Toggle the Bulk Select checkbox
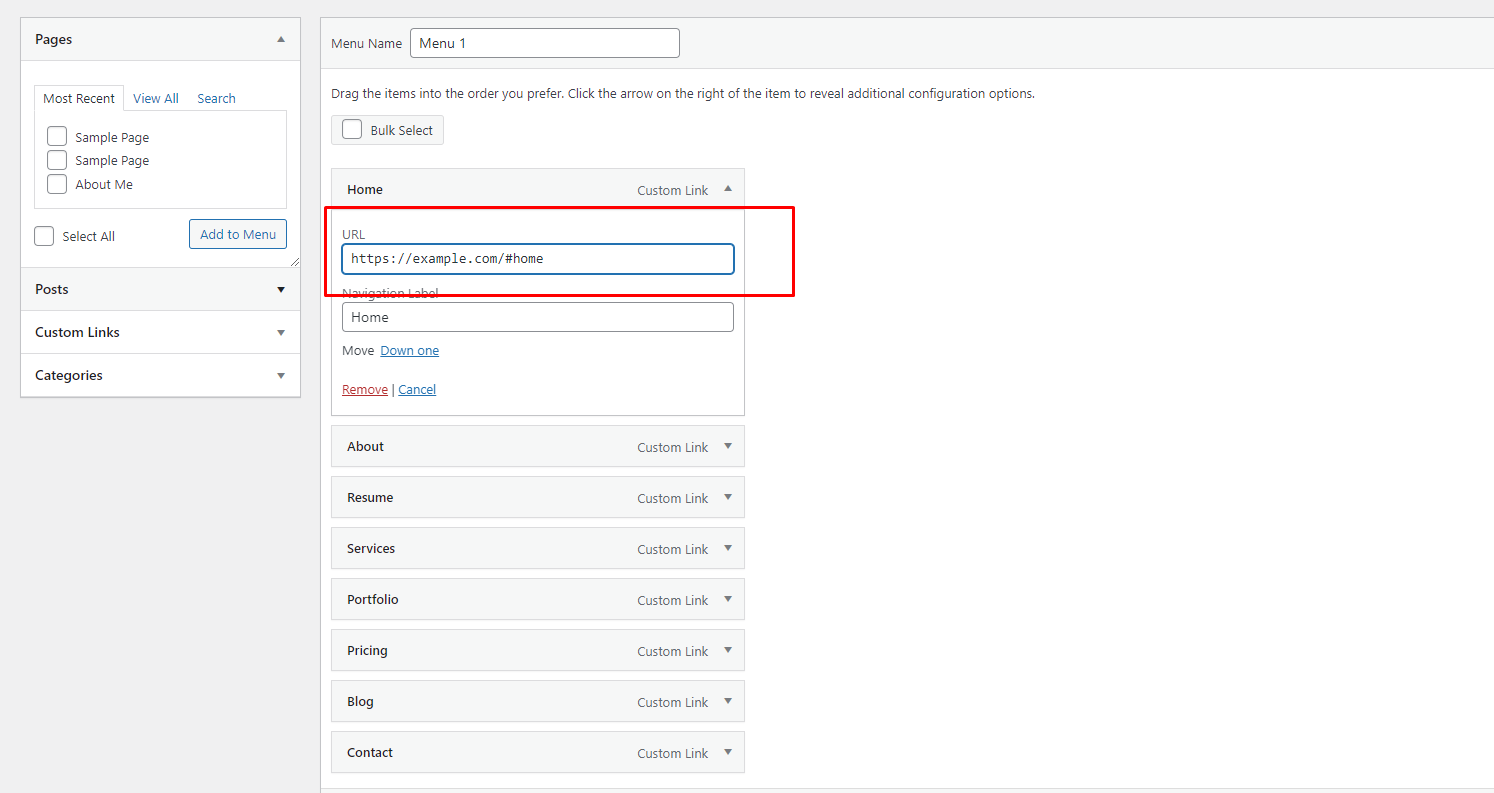Viewport: 1494px width, 793px height. click(352, 130)
